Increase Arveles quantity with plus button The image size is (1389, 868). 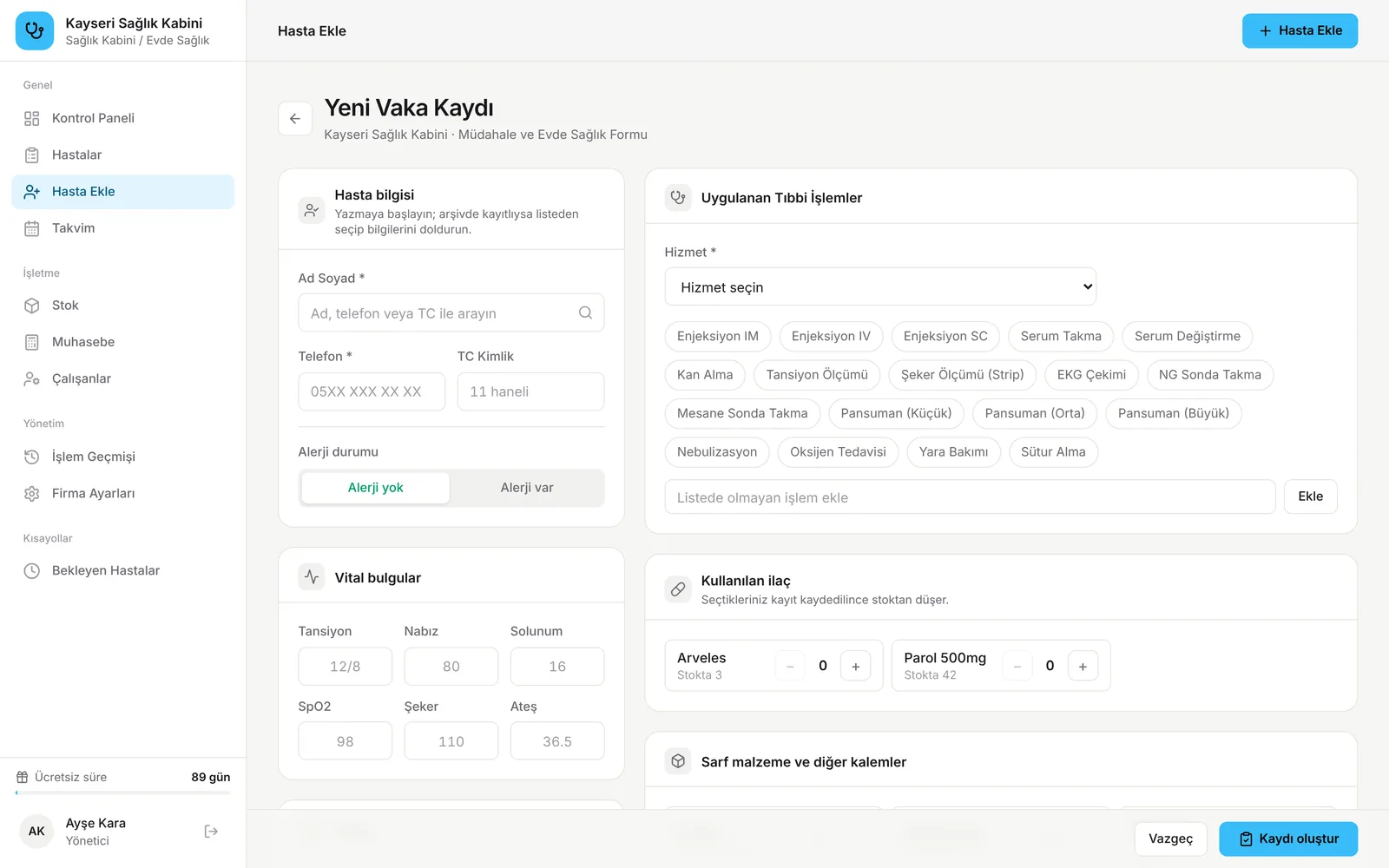(856, 666)
